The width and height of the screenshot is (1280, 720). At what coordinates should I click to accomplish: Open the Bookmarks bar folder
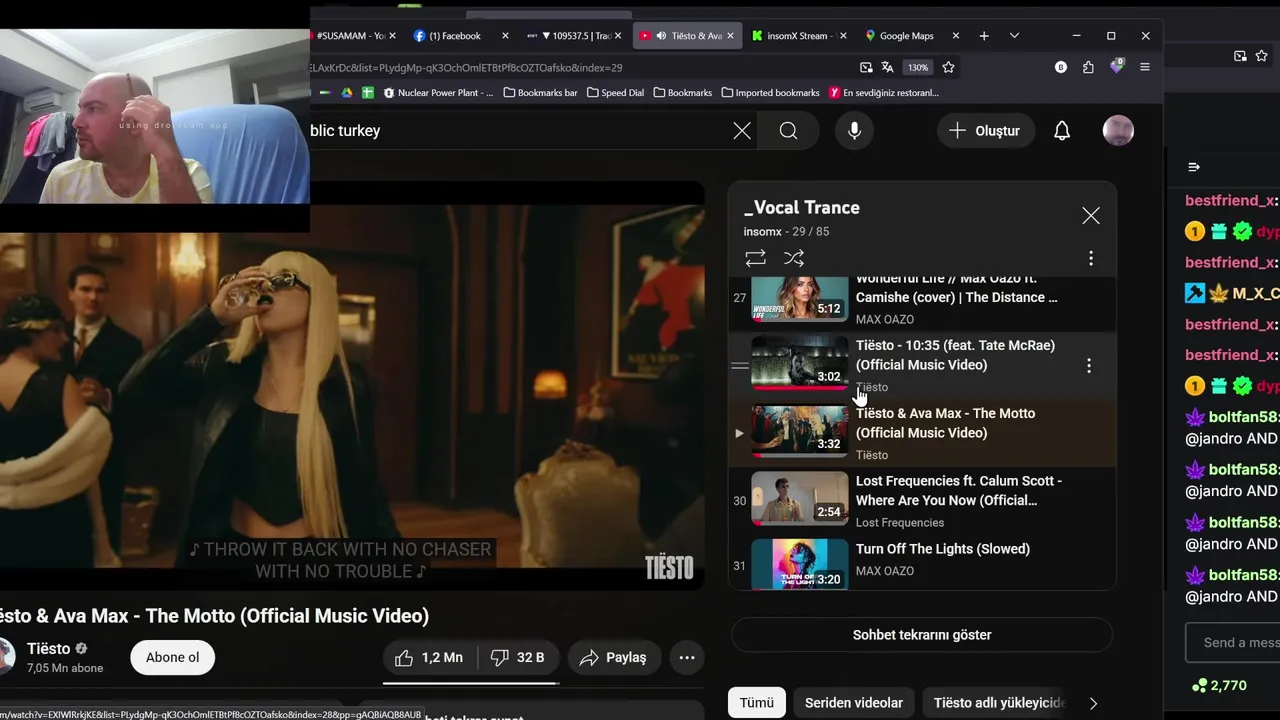pos(541,93)
